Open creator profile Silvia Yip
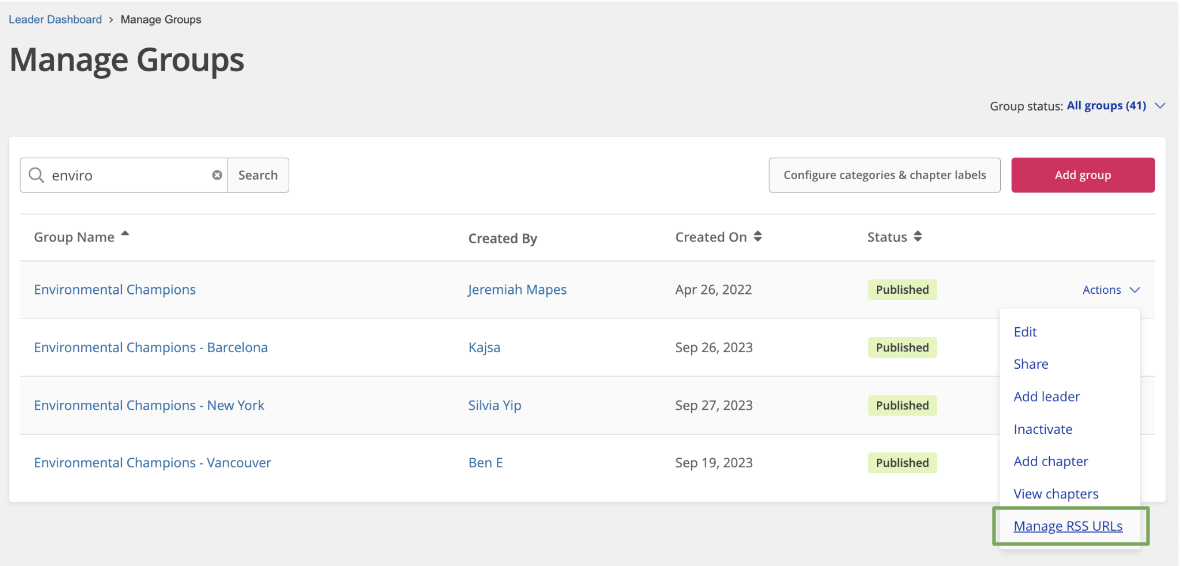 [x=495, y=405]
